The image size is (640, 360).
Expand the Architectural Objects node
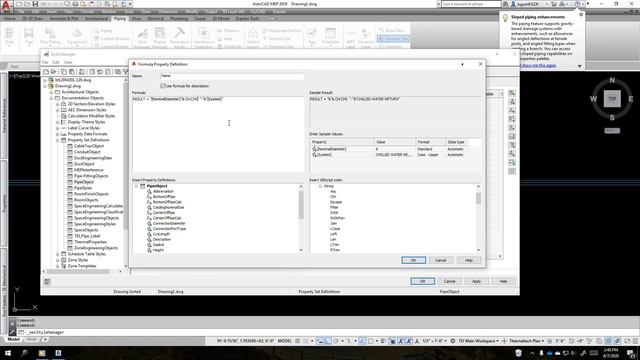pos(51,92)
